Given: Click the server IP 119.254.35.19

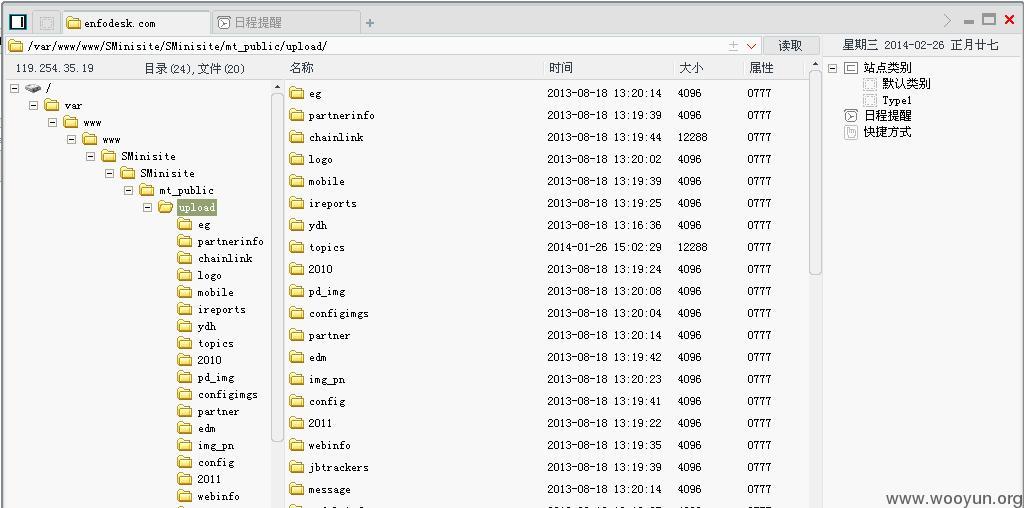Looking at the screenshot, I should (x=54, y=69).
